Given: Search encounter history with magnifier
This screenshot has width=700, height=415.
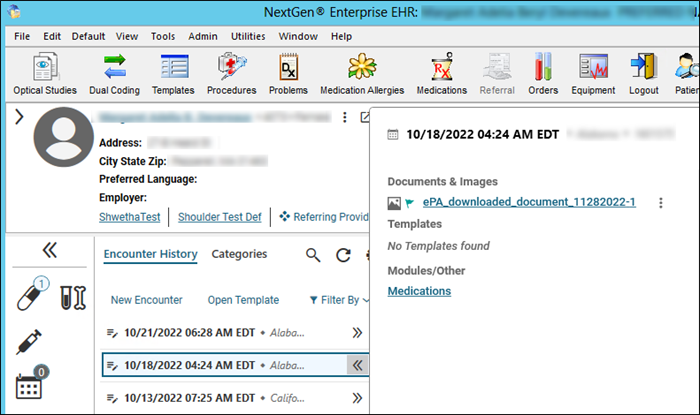Looking at the screenshot, I should point(313,255).
